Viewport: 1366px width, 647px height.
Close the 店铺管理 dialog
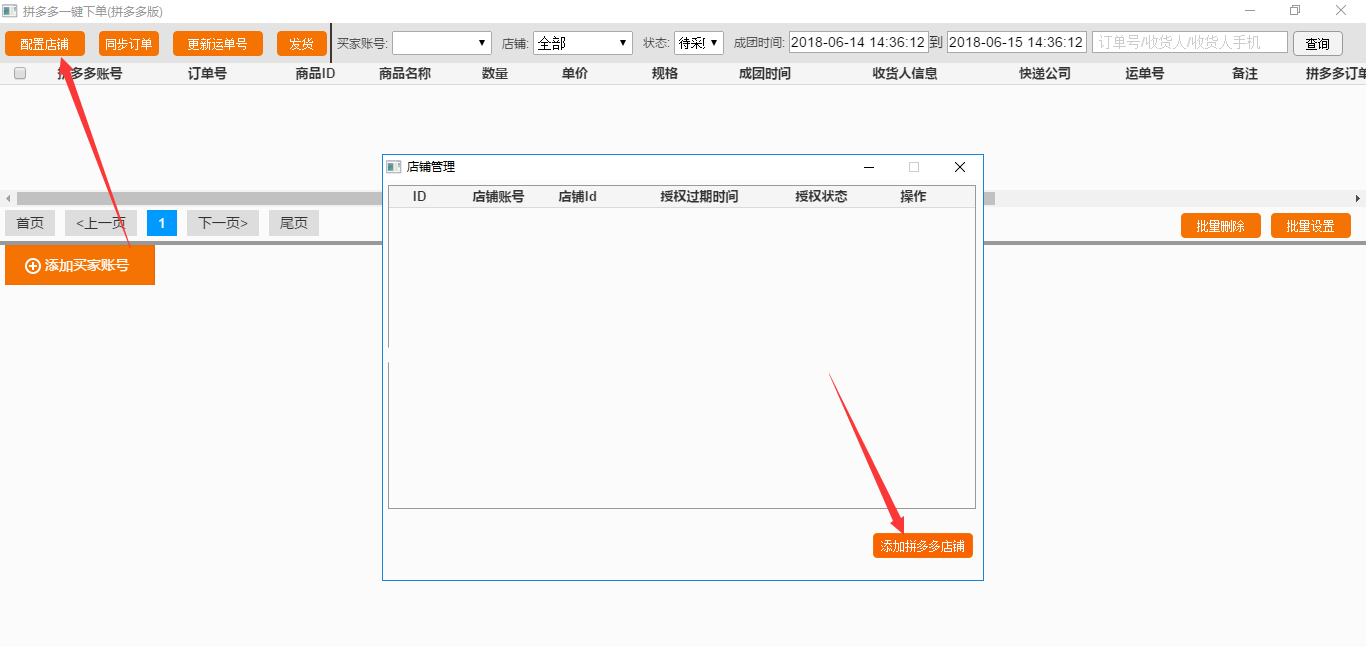(x=960, y=167)
